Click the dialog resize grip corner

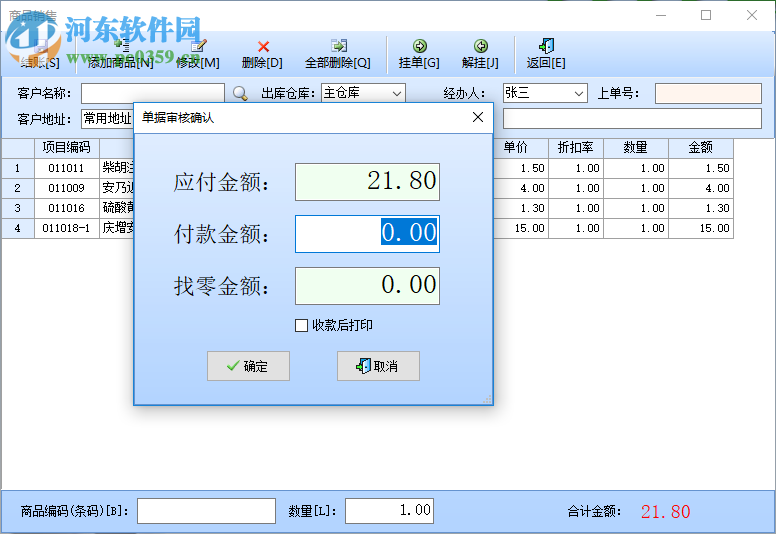pos(487,399)
